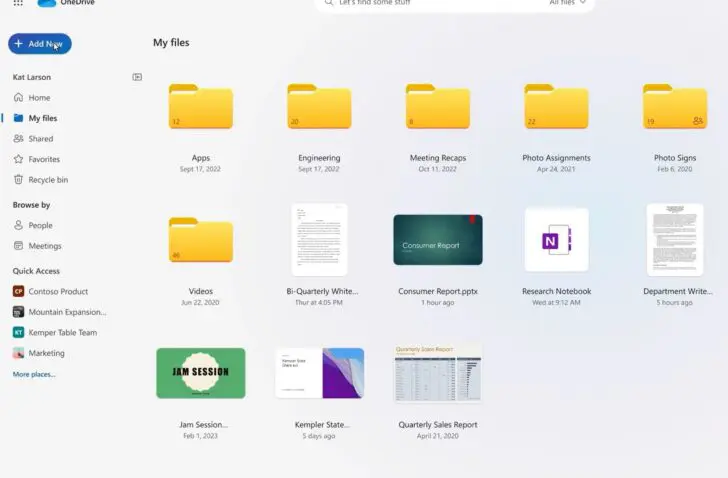Click the Mountain Expansion quick access icon
Screen dimensions: 728x478
point(18,312)
